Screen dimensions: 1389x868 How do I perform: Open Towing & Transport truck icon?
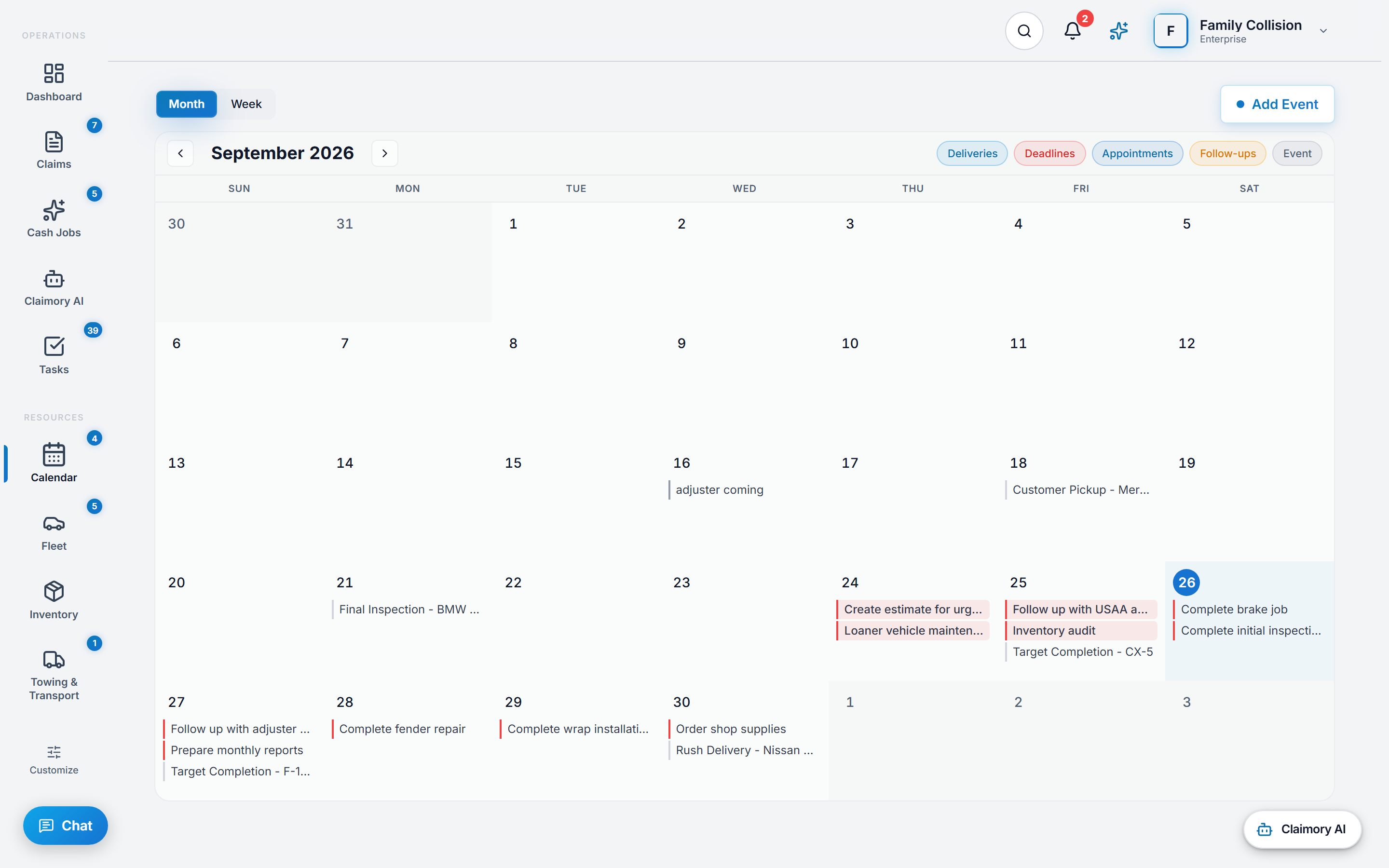(54, 660)
